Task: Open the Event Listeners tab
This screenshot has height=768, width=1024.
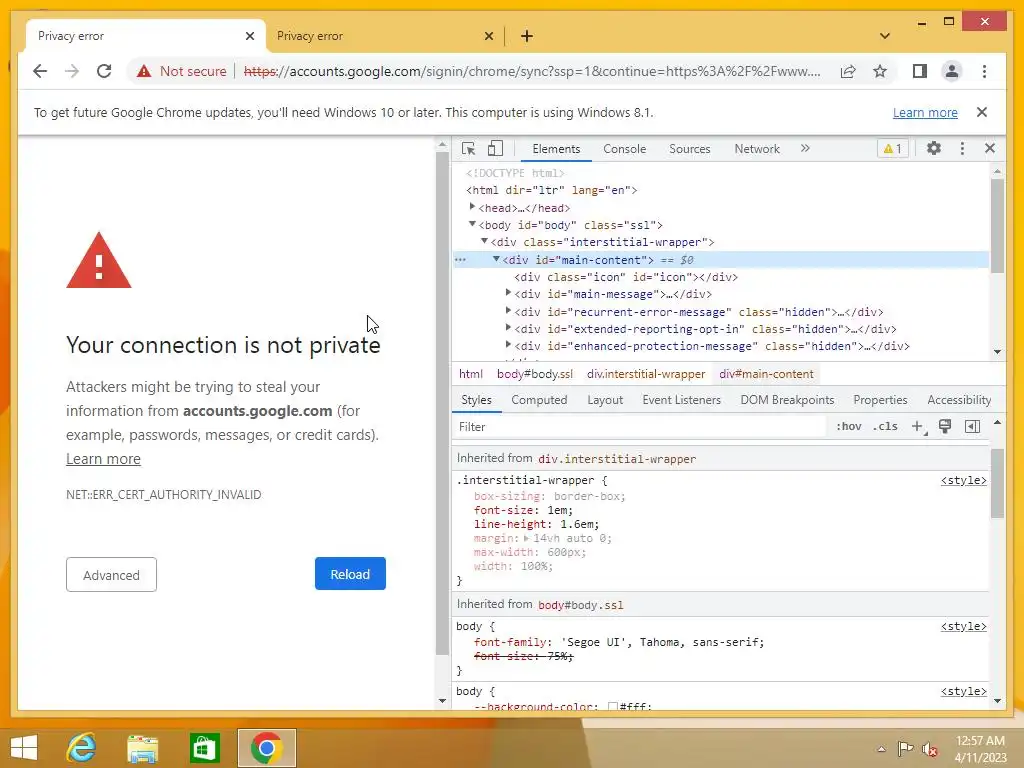Action: (x=681, y=400)
